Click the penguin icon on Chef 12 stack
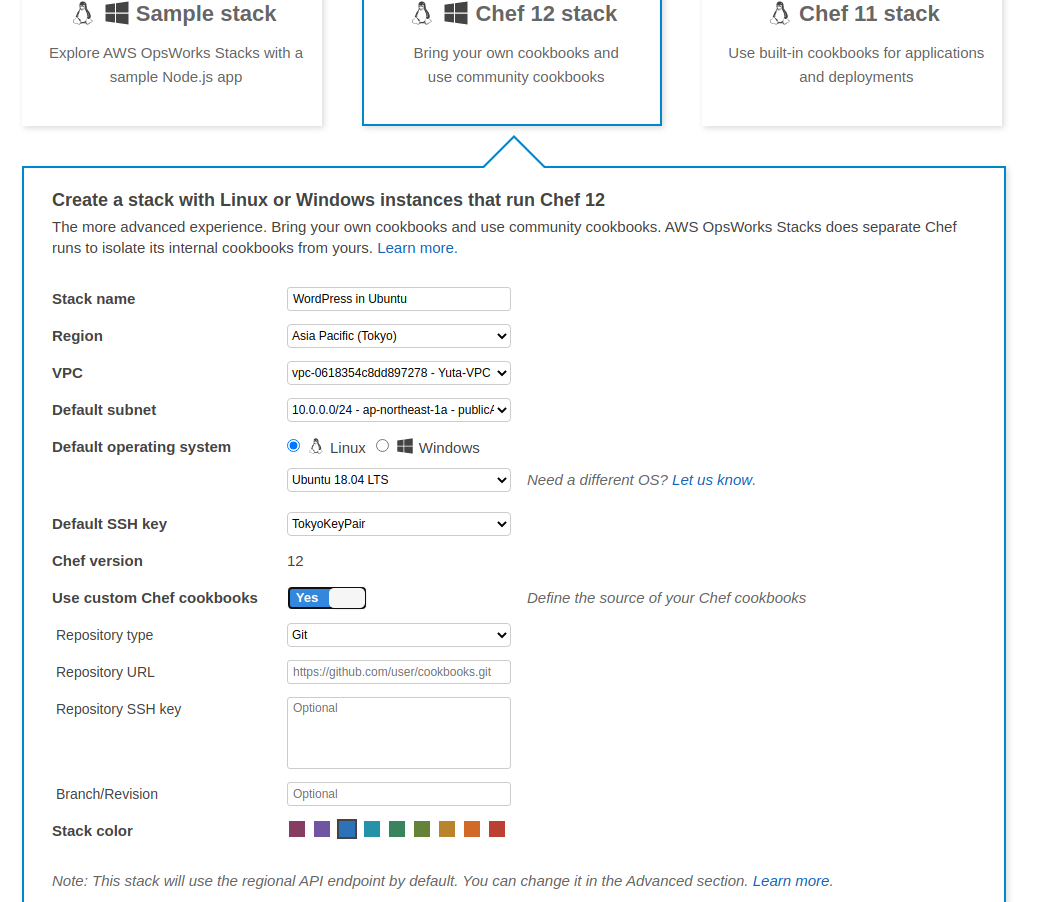Viewport: 1048px width, 902px height. [422, 13]
